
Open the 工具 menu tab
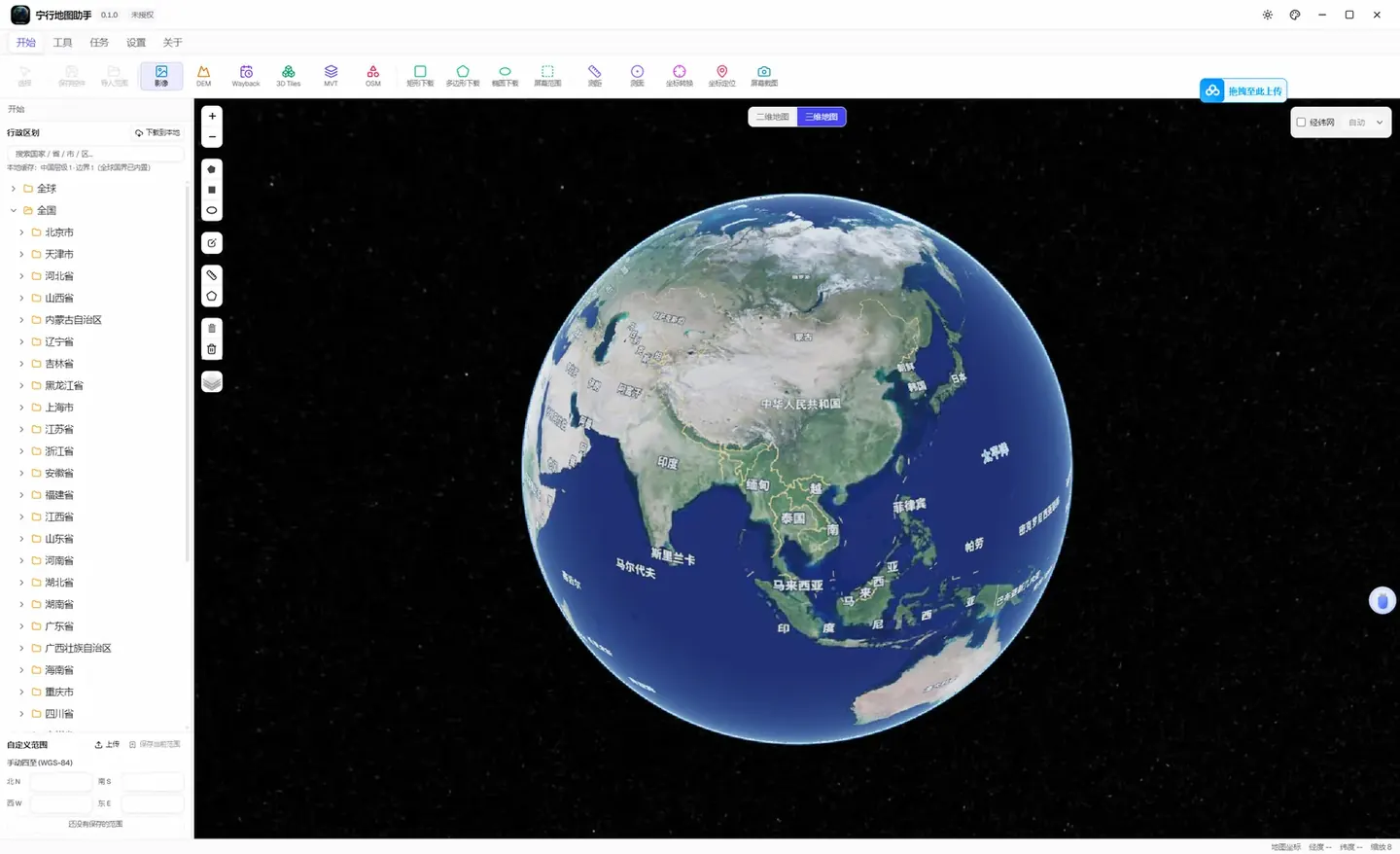click(63, 43)
